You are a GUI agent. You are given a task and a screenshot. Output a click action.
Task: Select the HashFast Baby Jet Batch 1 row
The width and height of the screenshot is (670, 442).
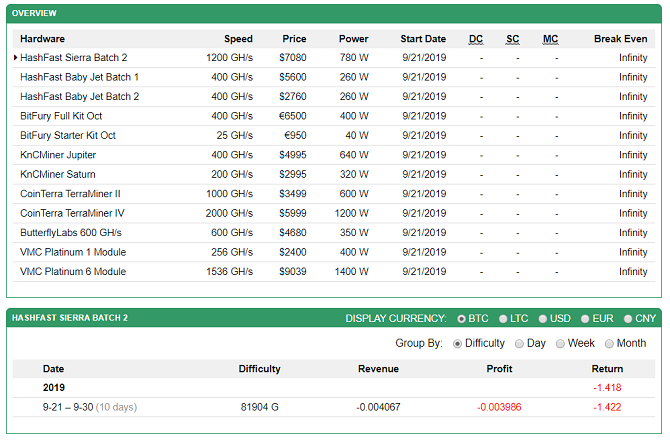point(334,77)
